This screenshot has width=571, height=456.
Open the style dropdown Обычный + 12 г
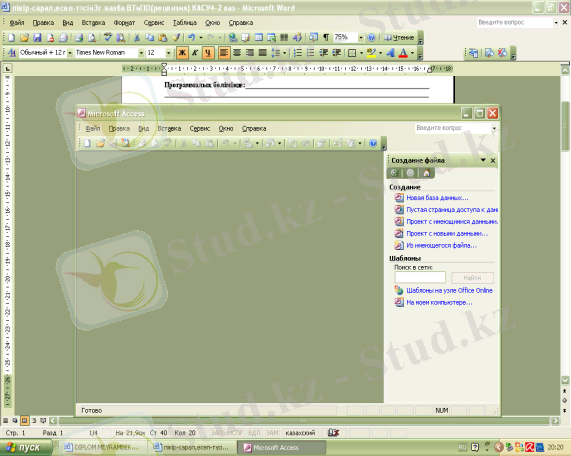point(70,53)
